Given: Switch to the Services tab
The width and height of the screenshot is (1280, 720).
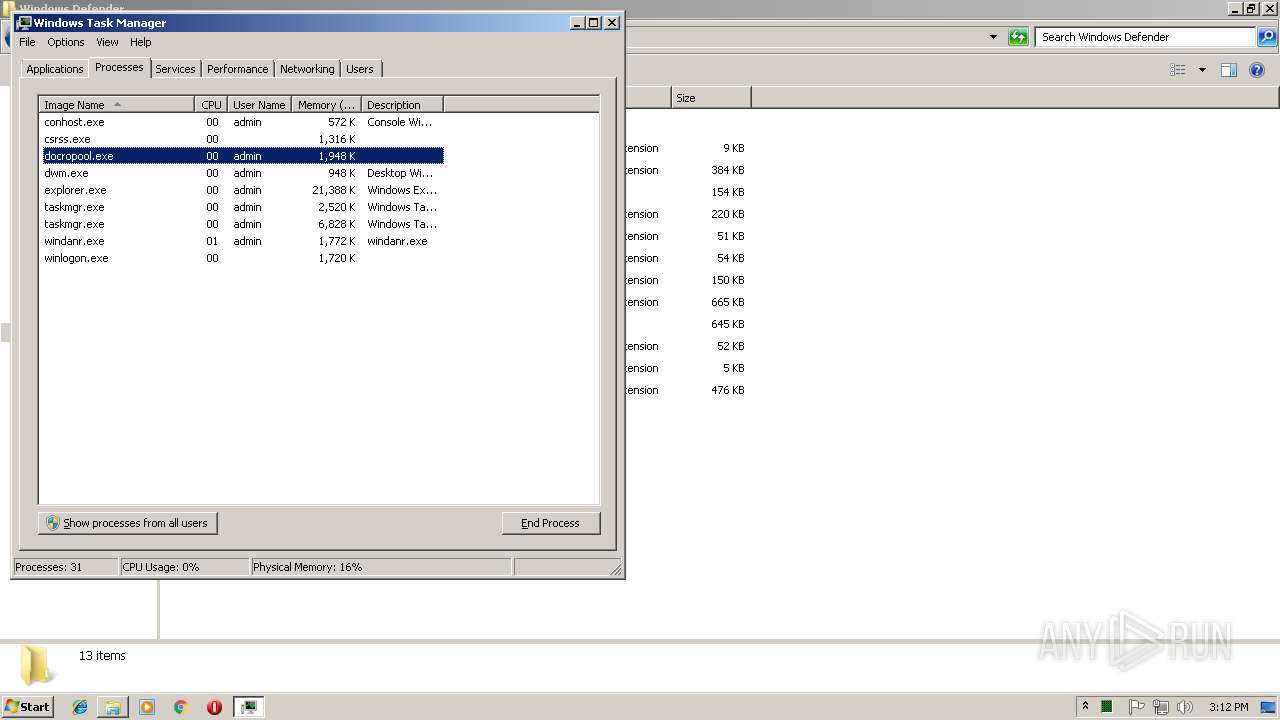Looking at the screenshot, I should (175, 69).
